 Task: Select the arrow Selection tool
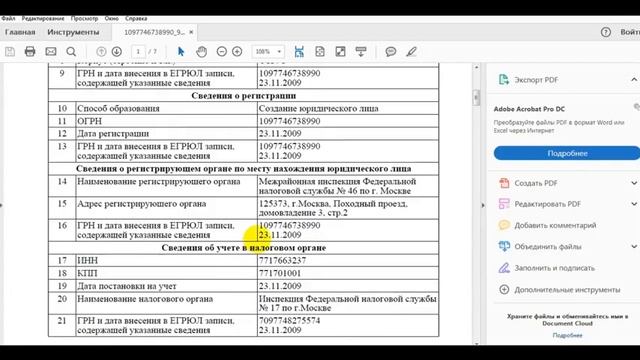181,51
